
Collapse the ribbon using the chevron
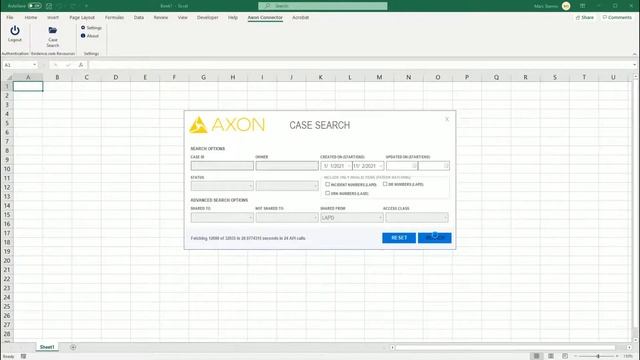point(635,54)
